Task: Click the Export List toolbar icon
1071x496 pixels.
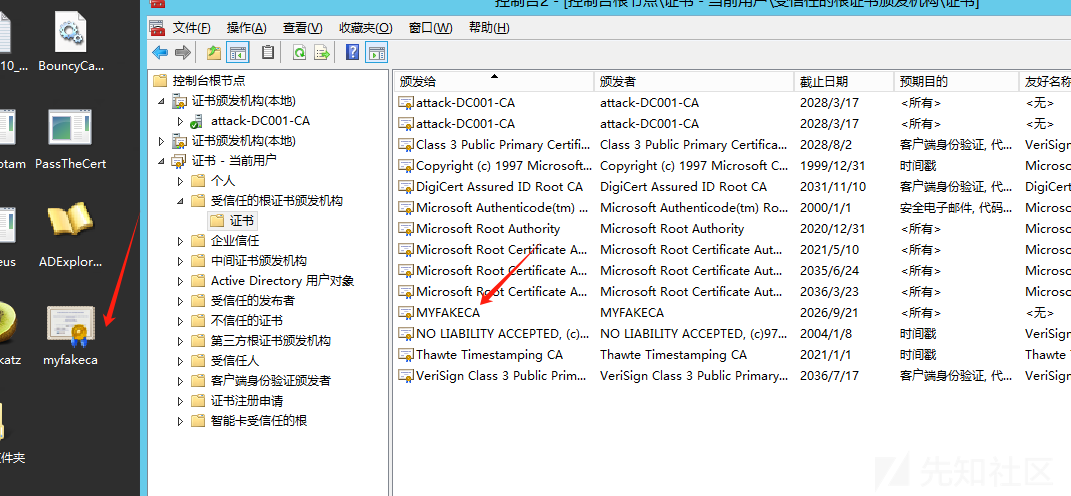Action: coord(322,52)
